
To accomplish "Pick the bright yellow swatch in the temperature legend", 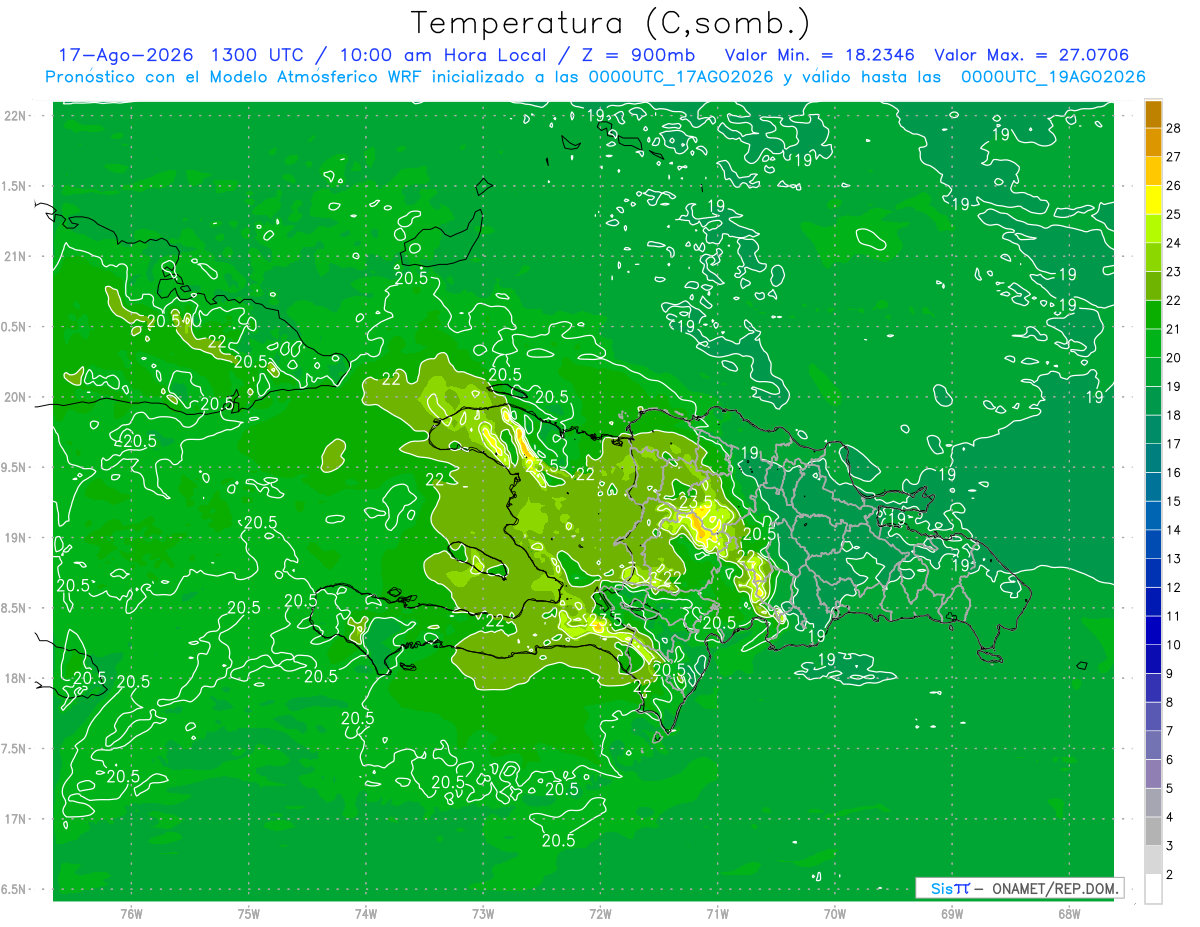I will coord(1153,200).
